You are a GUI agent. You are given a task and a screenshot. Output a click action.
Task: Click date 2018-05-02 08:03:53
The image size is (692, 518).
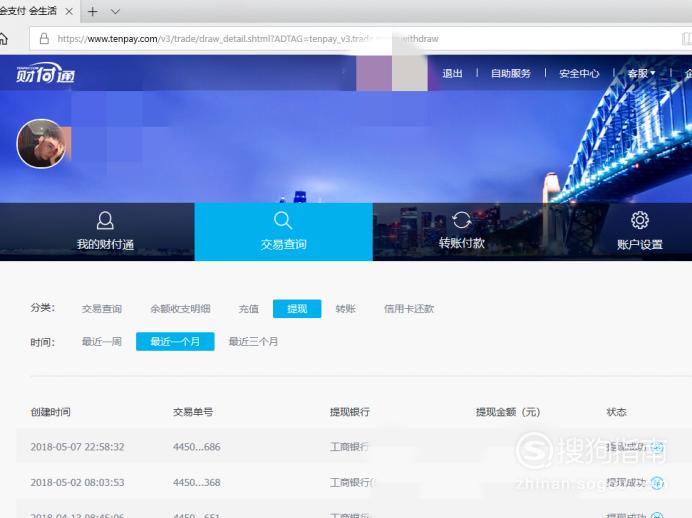[x=77, y=483]
